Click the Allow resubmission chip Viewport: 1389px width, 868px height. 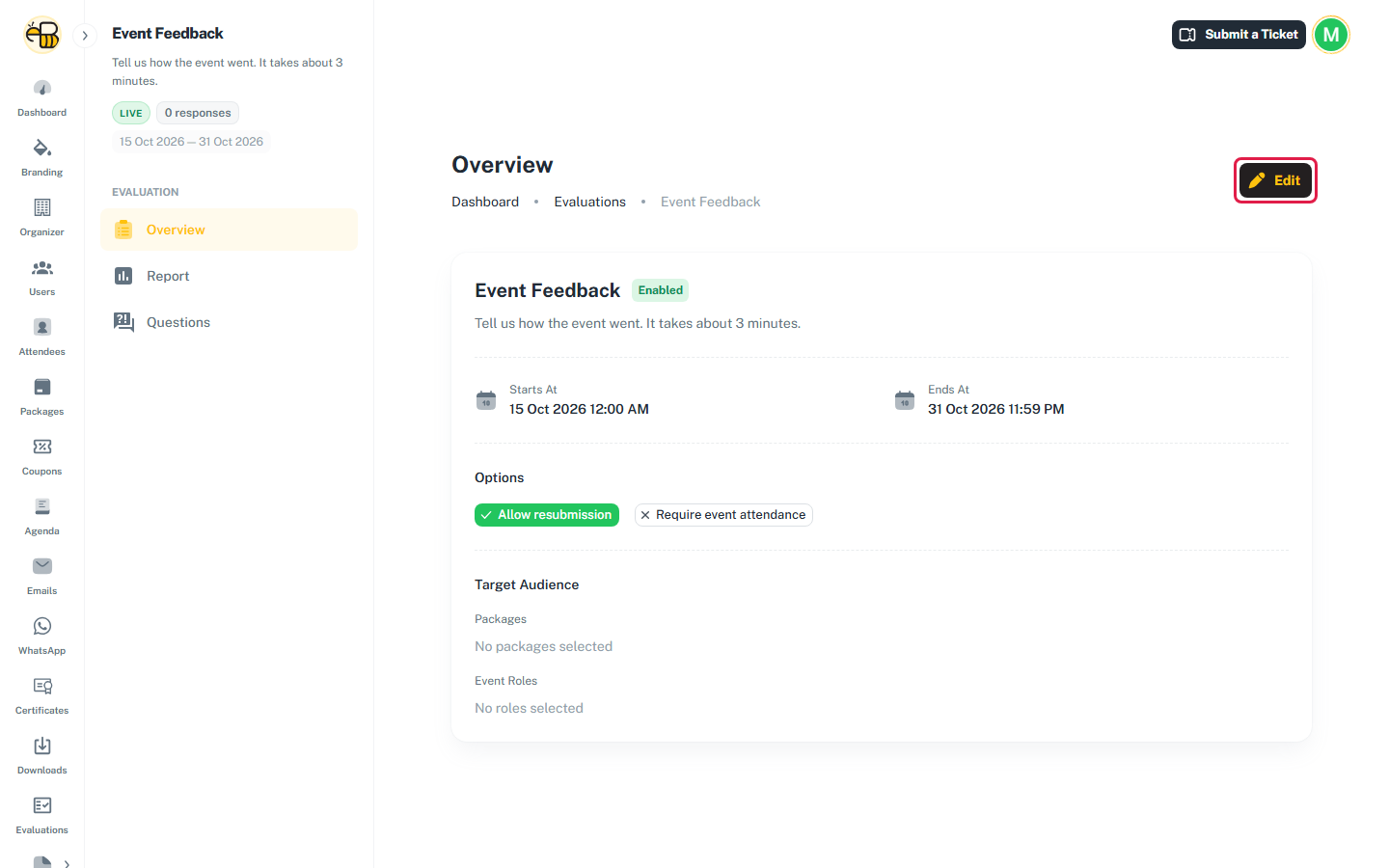(x=547, y=515)
